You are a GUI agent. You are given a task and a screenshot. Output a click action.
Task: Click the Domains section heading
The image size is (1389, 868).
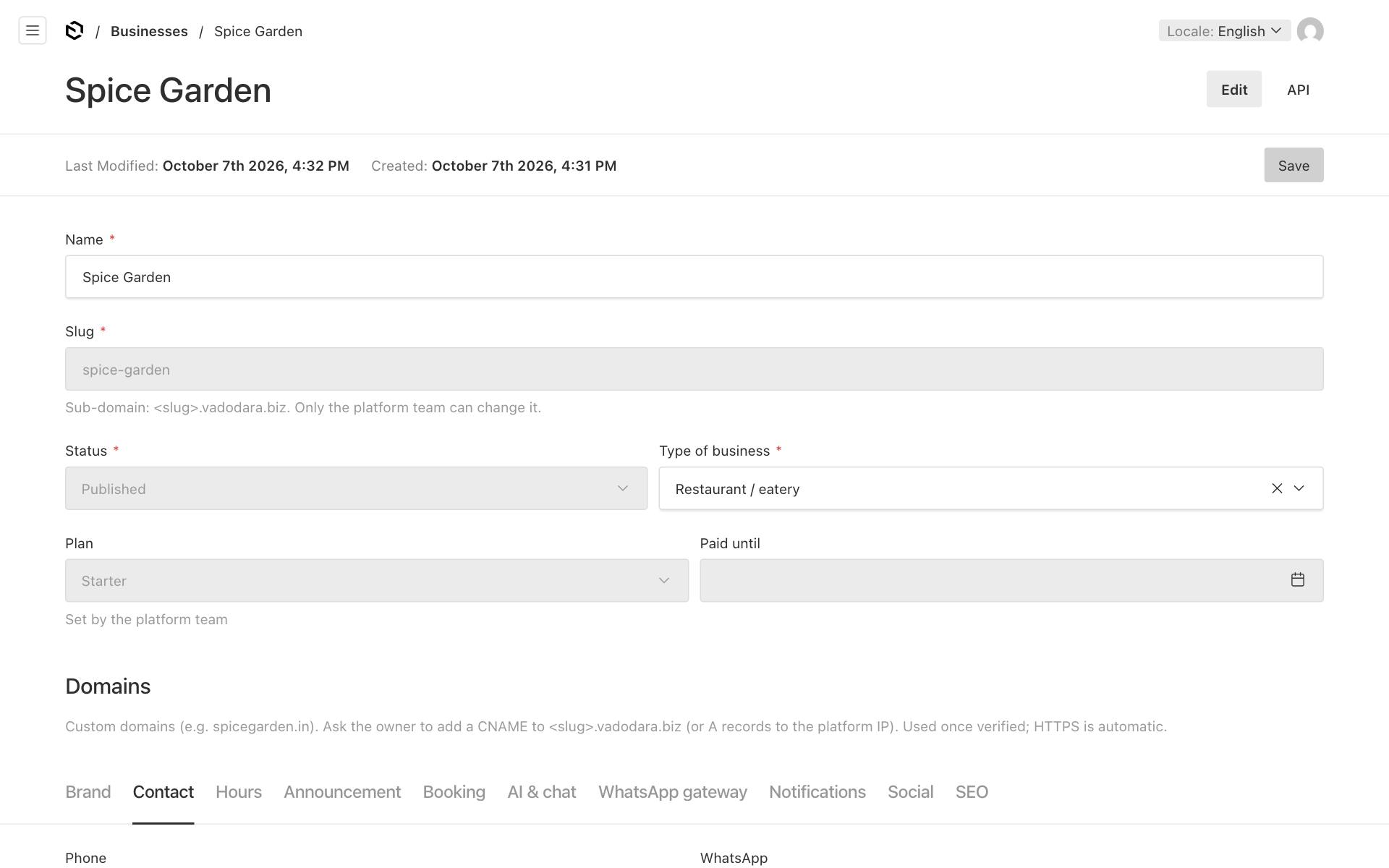(x=108, y=686)
